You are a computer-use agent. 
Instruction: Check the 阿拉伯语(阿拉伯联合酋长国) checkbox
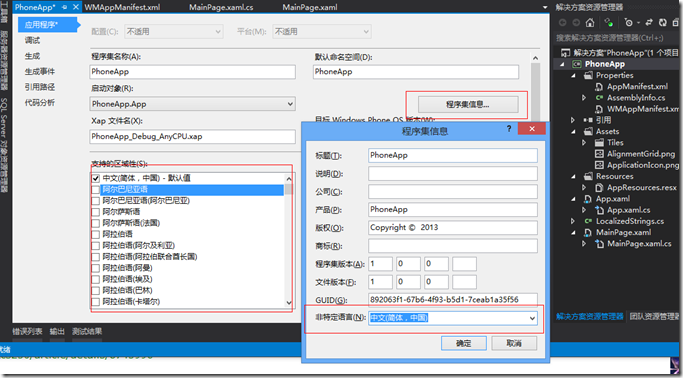click(x=96, y=257)
